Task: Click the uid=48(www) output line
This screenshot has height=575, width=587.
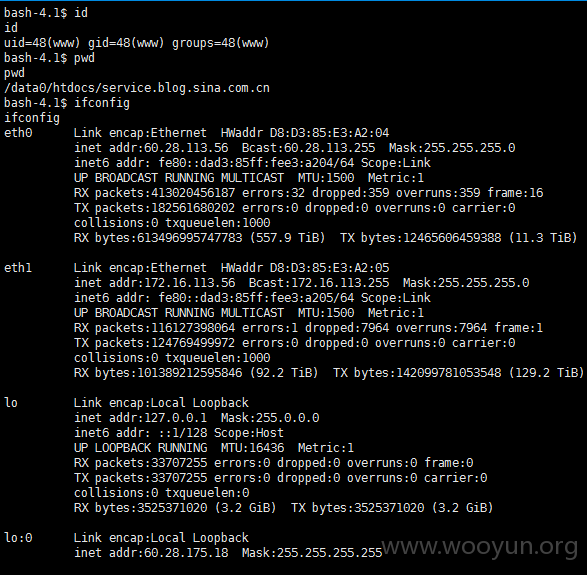Action: click(x=137, y=43)
